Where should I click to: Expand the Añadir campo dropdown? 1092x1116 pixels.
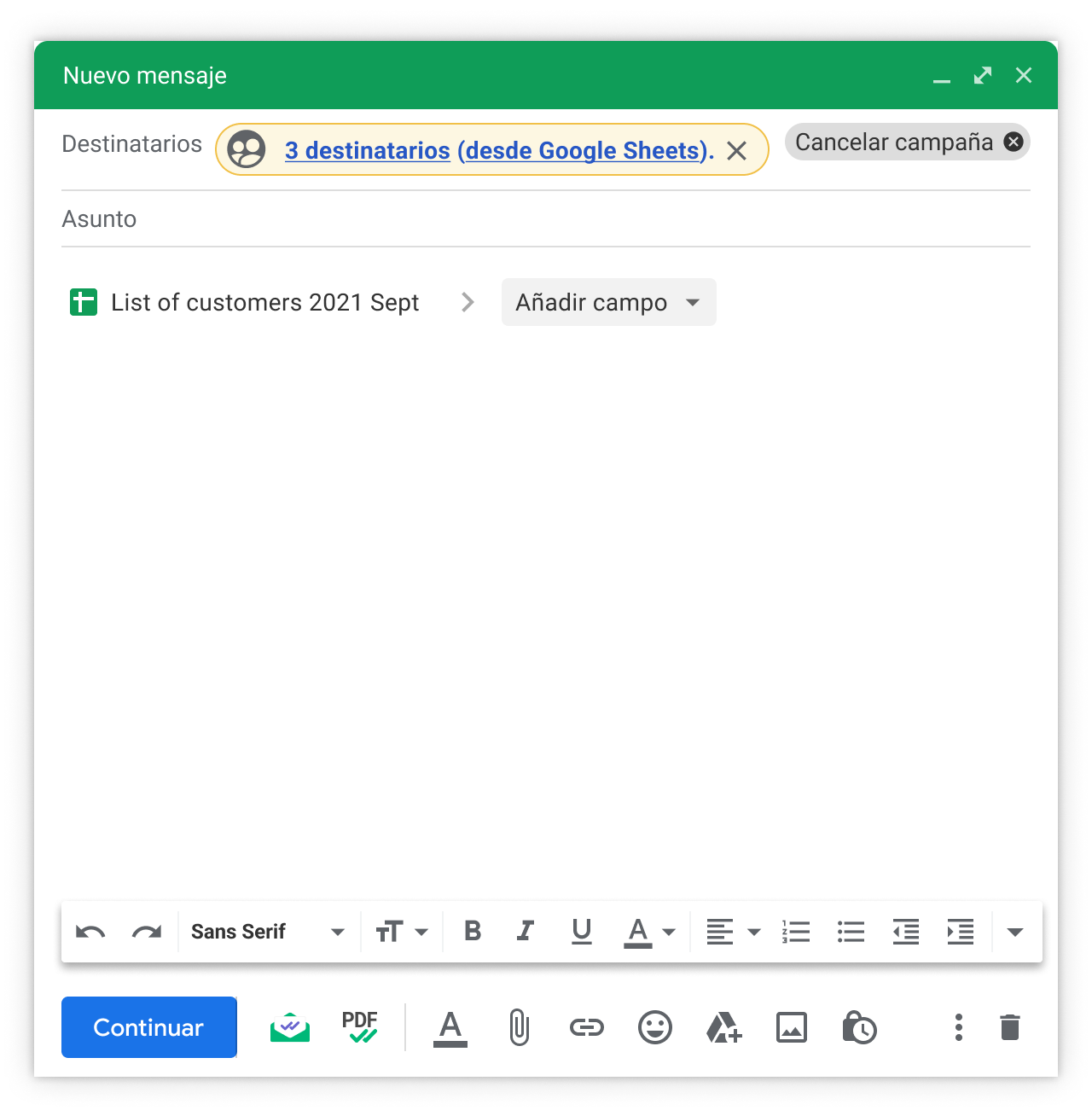pos(608,303)
